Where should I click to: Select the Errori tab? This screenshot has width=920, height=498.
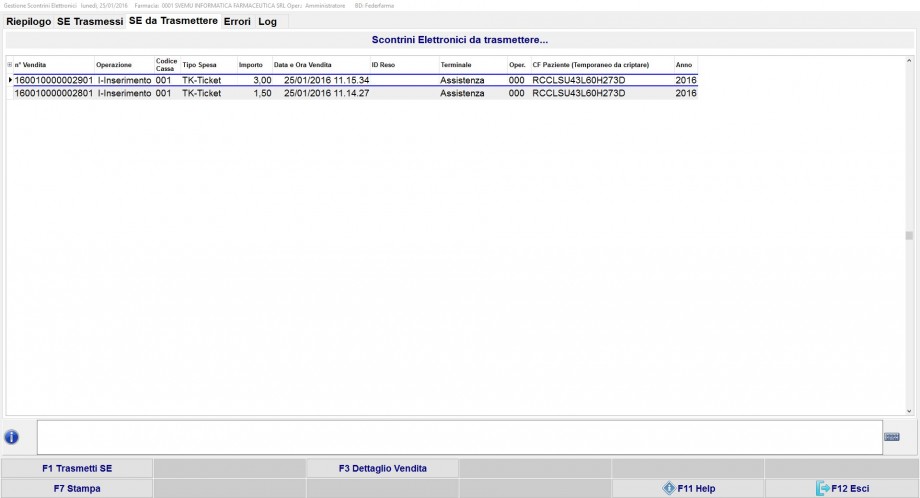[237, 21]
